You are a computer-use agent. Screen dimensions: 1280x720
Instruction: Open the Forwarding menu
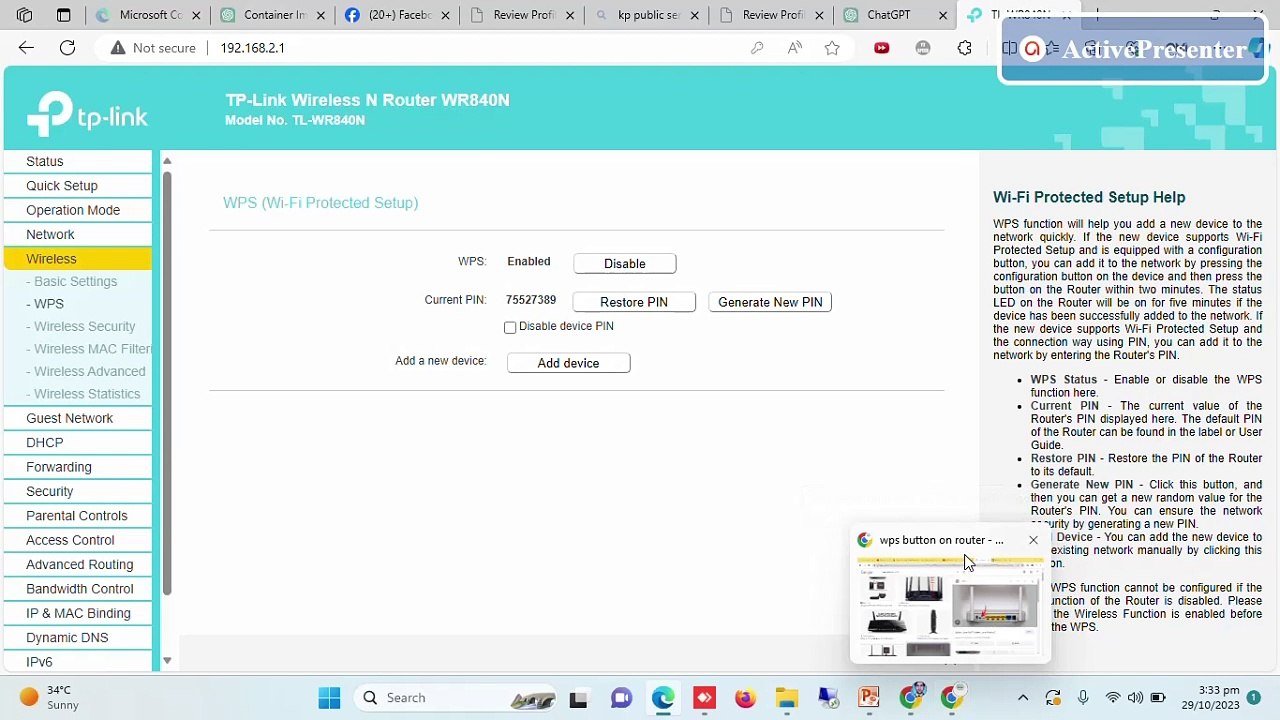point(78,467)
